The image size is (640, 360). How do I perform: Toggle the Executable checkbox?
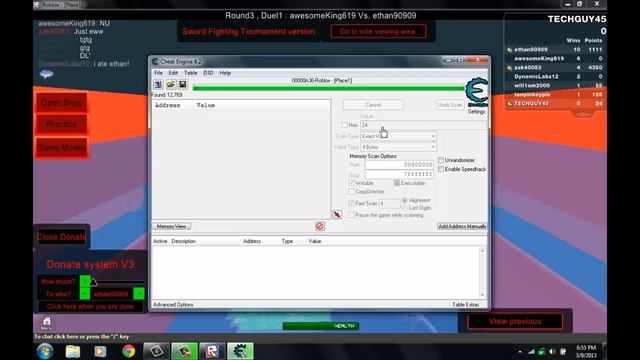click(x=396, y=183)
